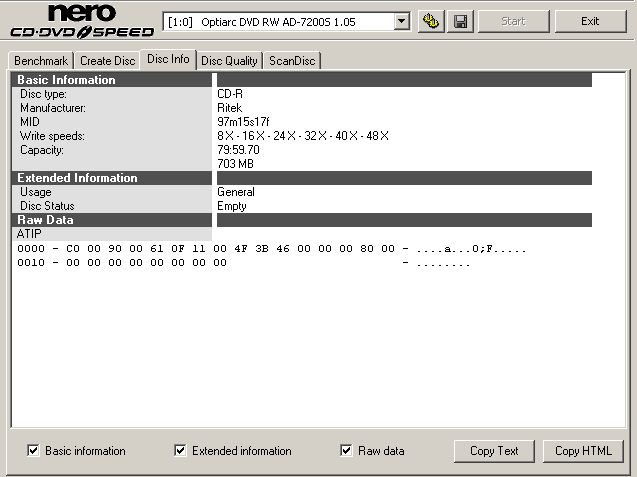Viewport: 637px width, 477px height.
Task: Click the floppy disk save icon
Action: (460, 21)
